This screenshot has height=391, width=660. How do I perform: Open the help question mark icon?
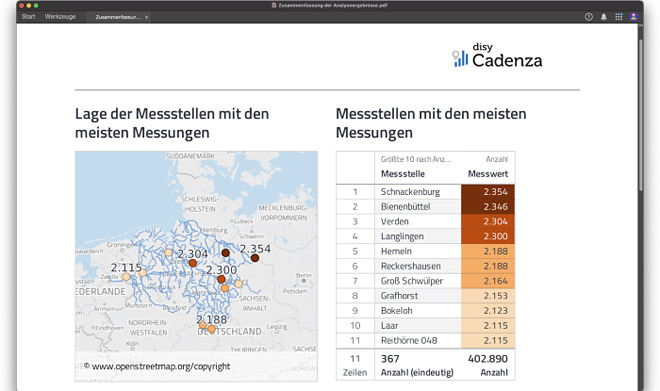click(588, 17)
